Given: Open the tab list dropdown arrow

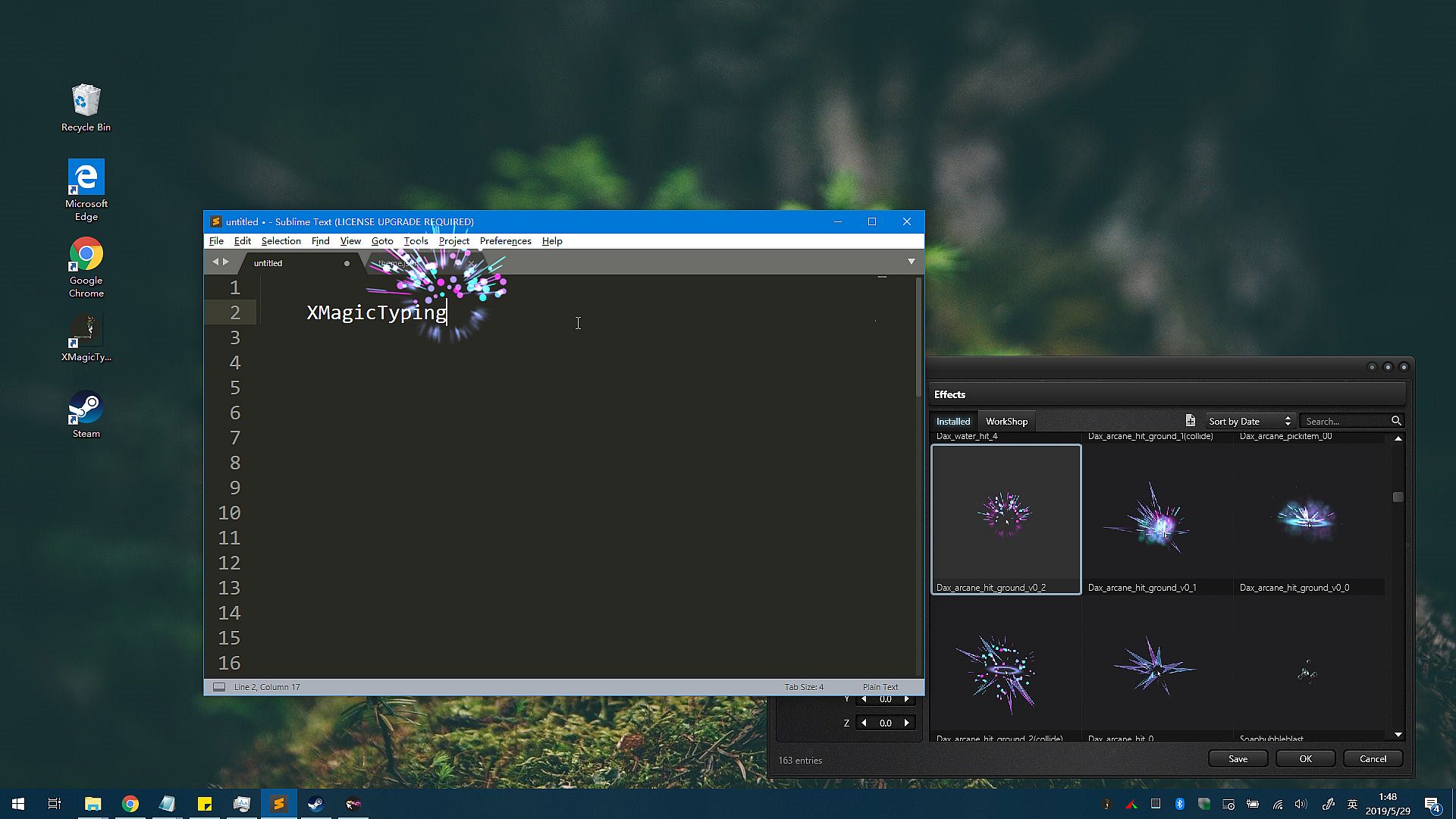Looking at the screenshot, I should [x=912, y=262].
